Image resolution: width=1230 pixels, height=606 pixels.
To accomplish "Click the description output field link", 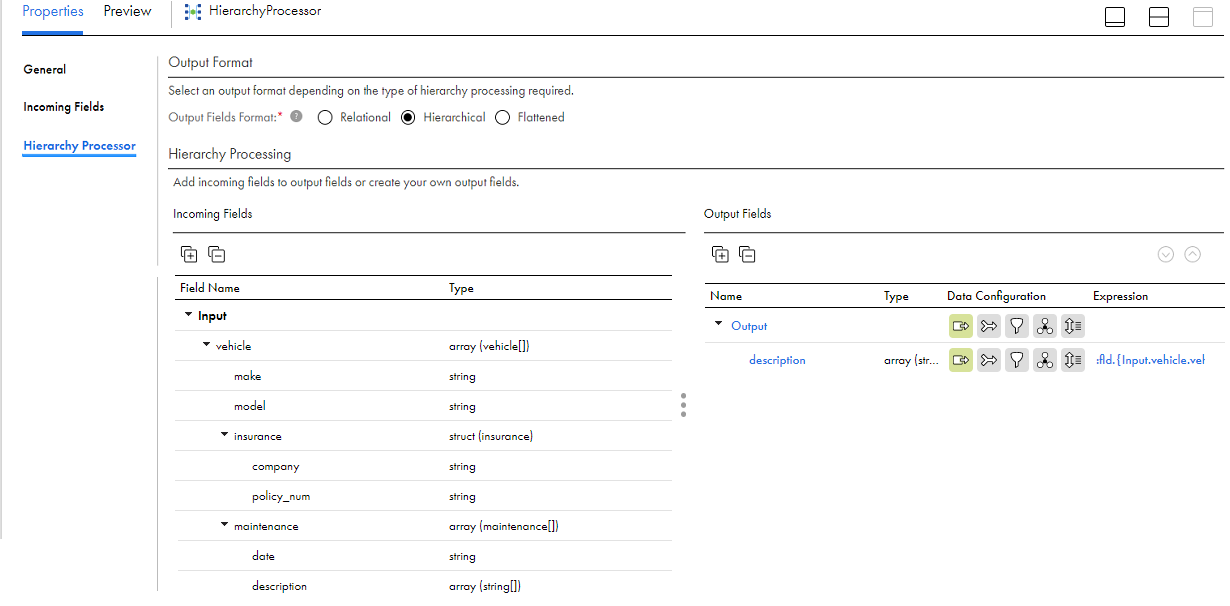I will 777,360.
